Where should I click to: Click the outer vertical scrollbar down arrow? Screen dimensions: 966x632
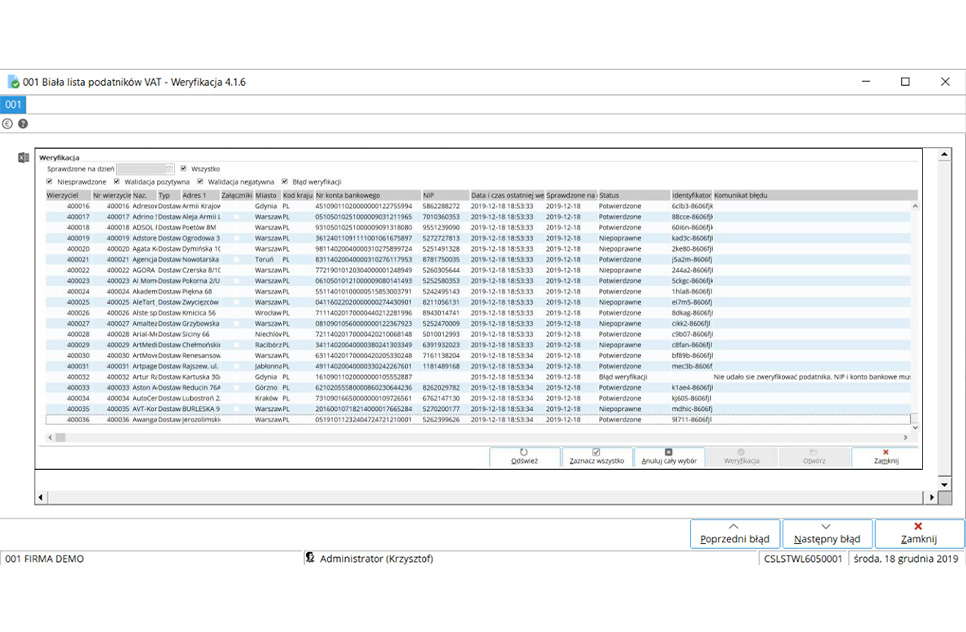[x=944, y=483]
